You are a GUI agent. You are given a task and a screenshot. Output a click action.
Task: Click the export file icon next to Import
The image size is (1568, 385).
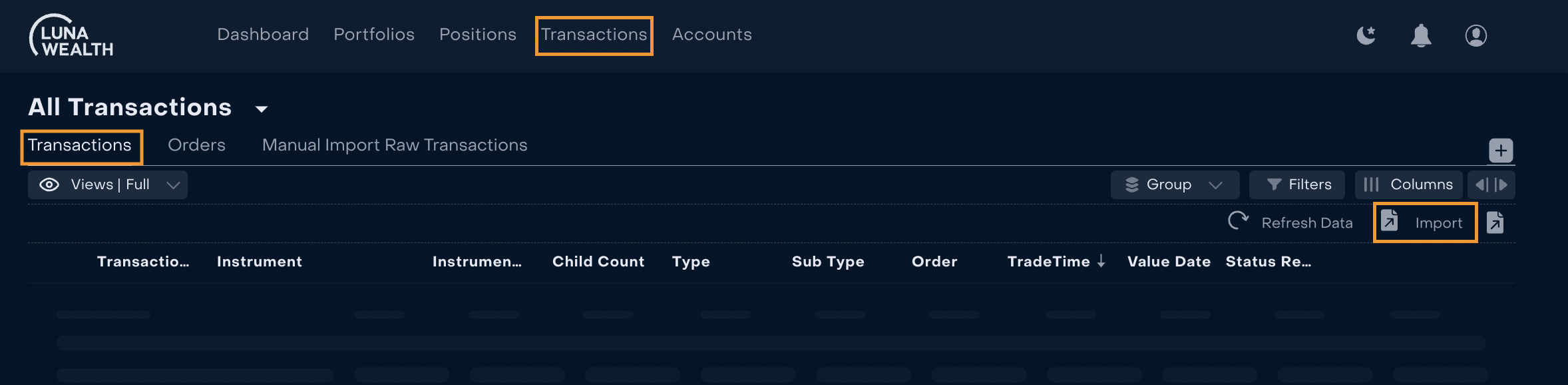tap(1495, 222)
